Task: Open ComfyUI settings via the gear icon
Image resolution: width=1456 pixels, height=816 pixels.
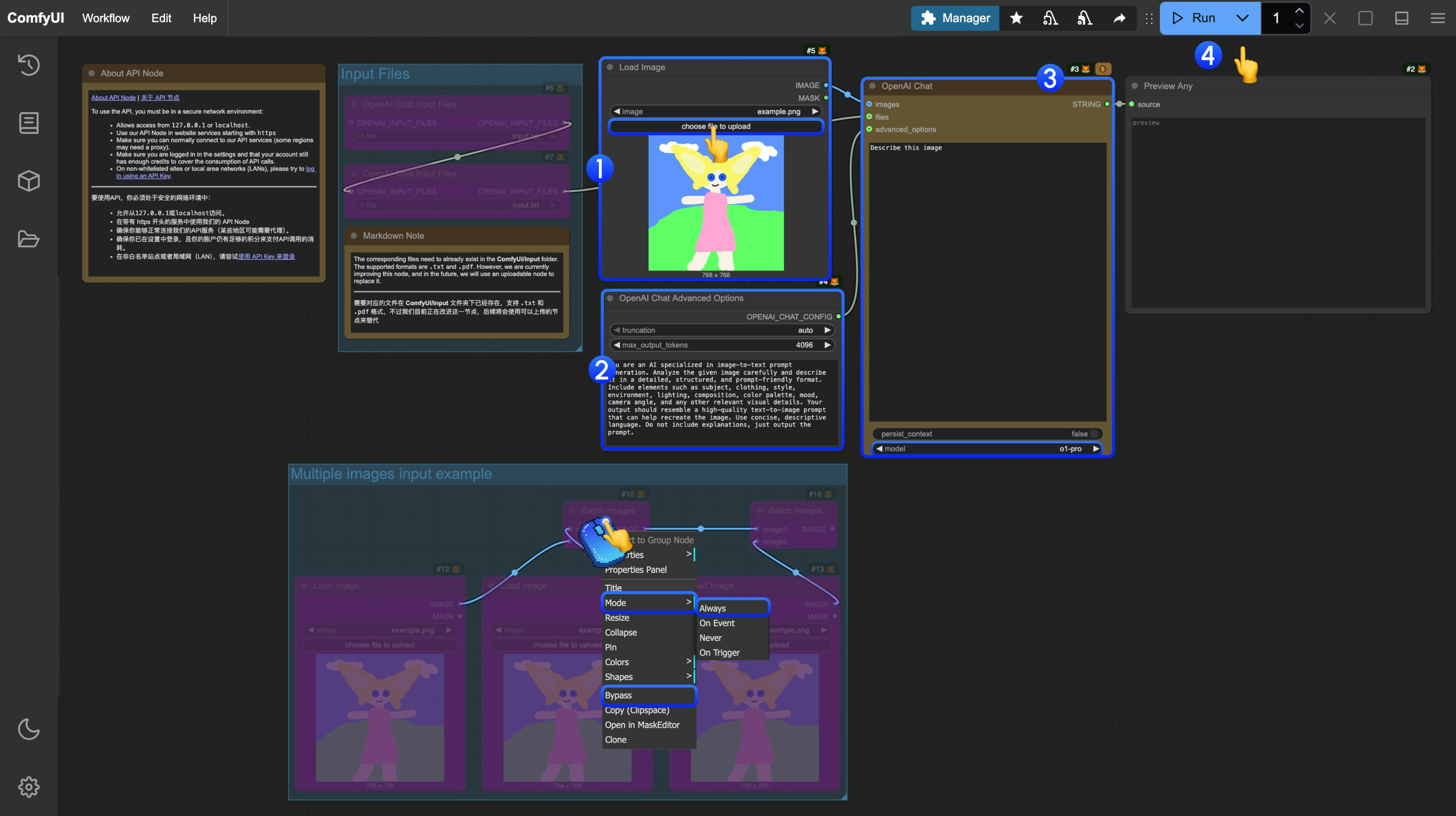Action: click(28, 787)
